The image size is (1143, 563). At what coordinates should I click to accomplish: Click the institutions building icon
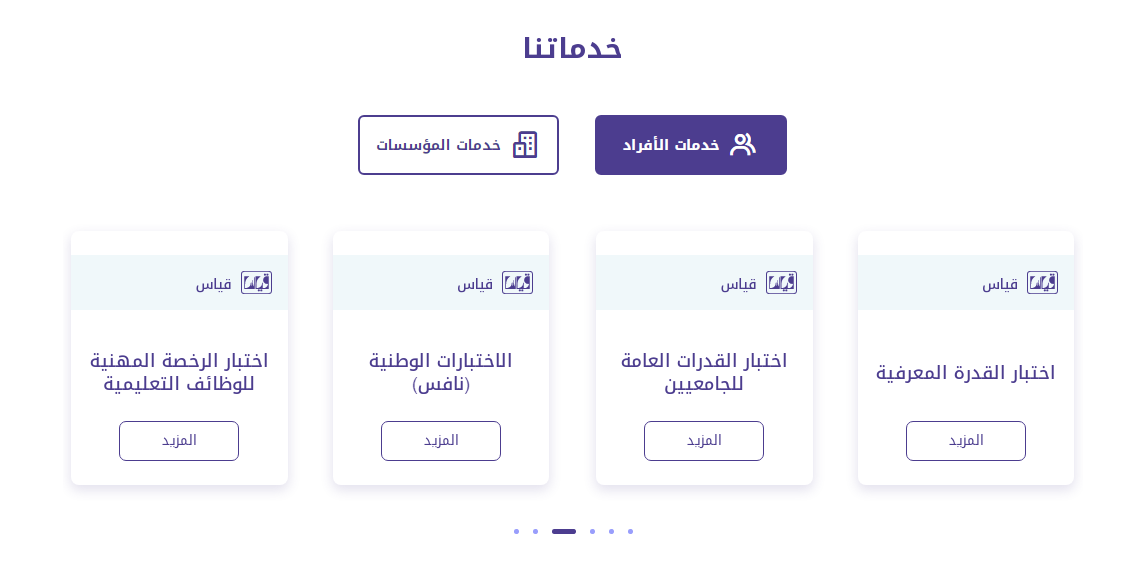[x=525, y=145]
